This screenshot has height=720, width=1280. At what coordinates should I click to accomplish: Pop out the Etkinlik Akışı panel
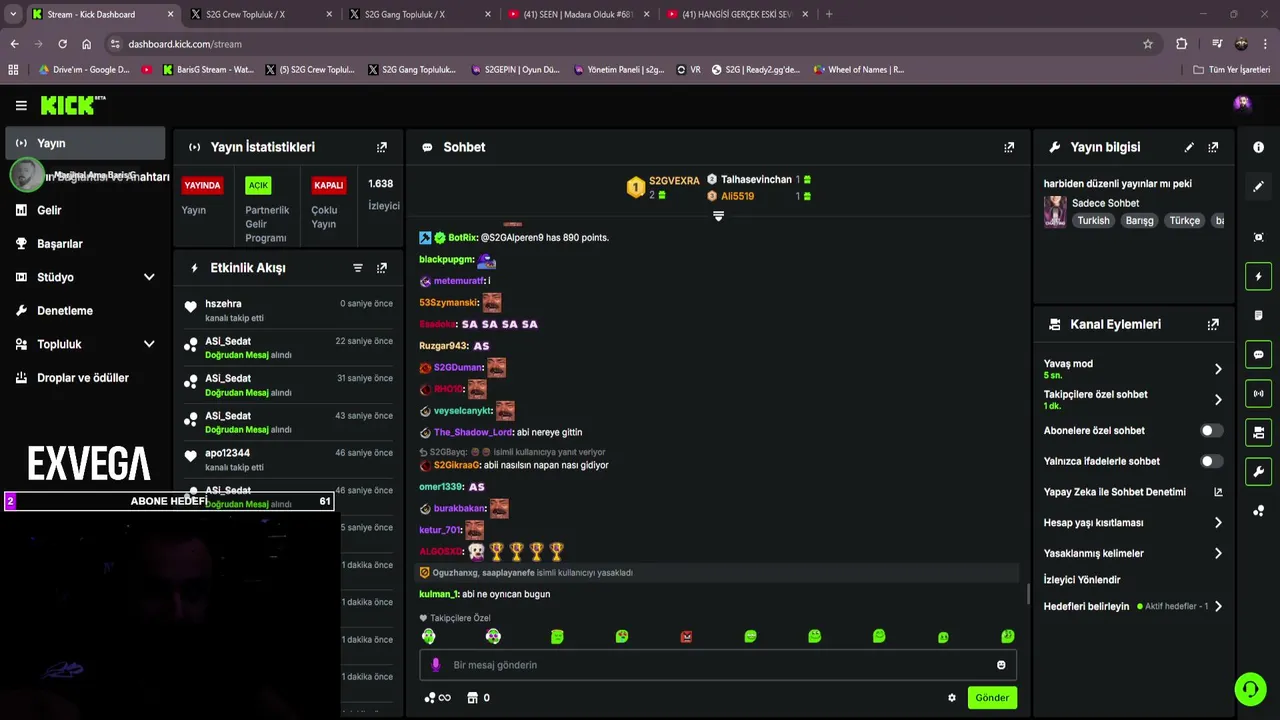381,268
